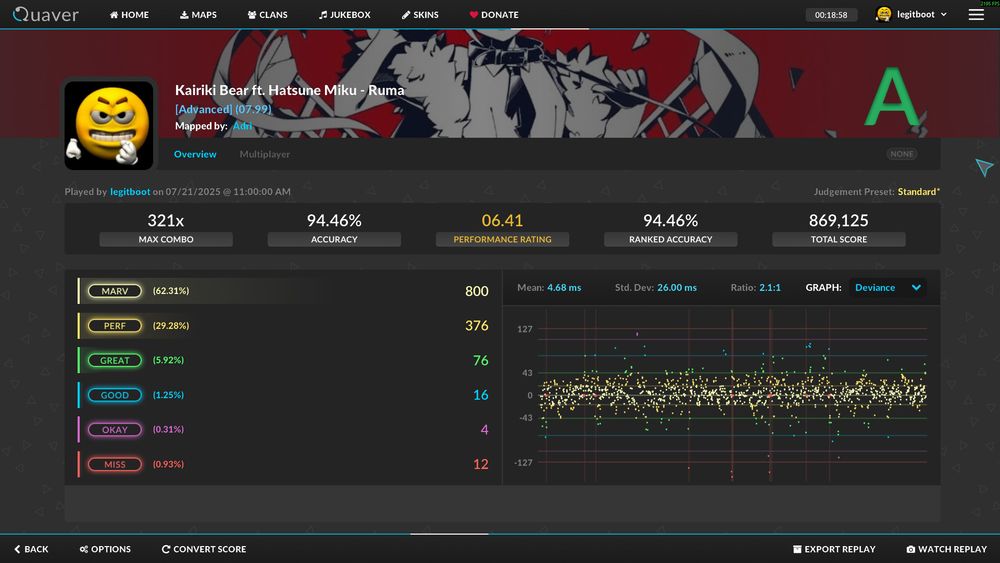
Task: Open OPTIONS from the bottom bar
Action: [105, 549]
